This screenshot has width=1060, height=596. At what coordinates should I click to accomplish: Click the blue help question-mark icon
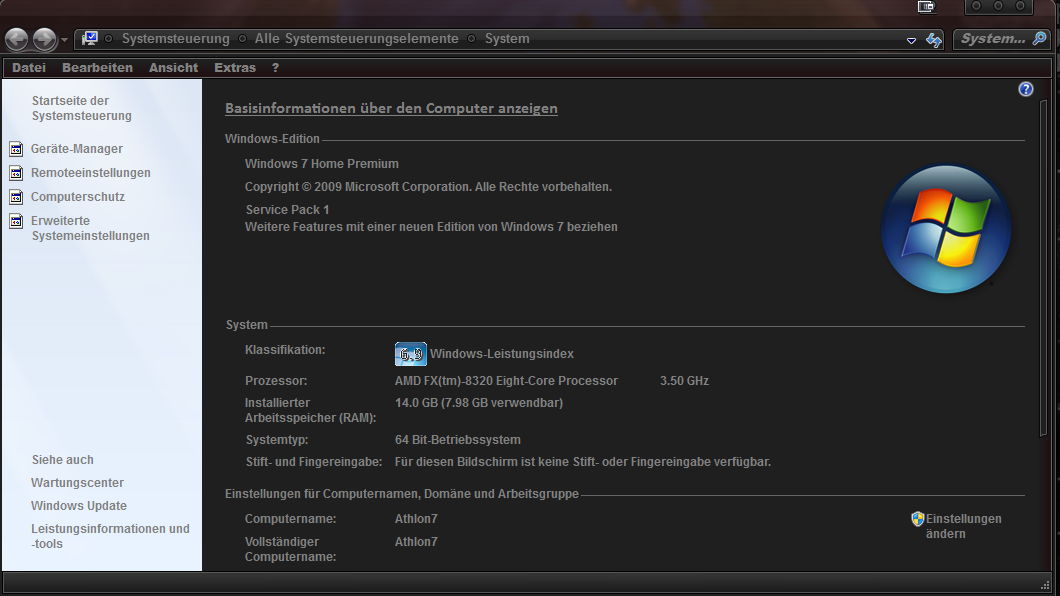tap(1026, 89)
